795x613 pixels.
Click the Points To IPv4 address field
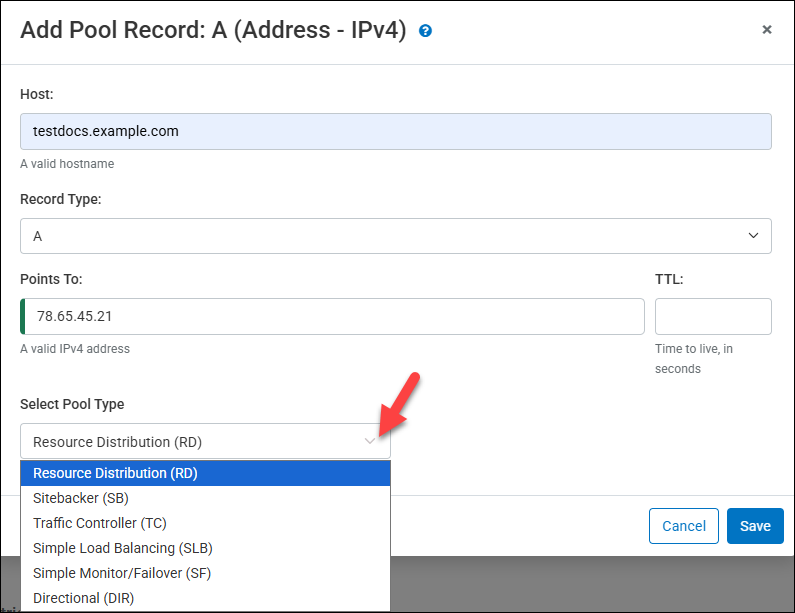click(x=332, y=316)
